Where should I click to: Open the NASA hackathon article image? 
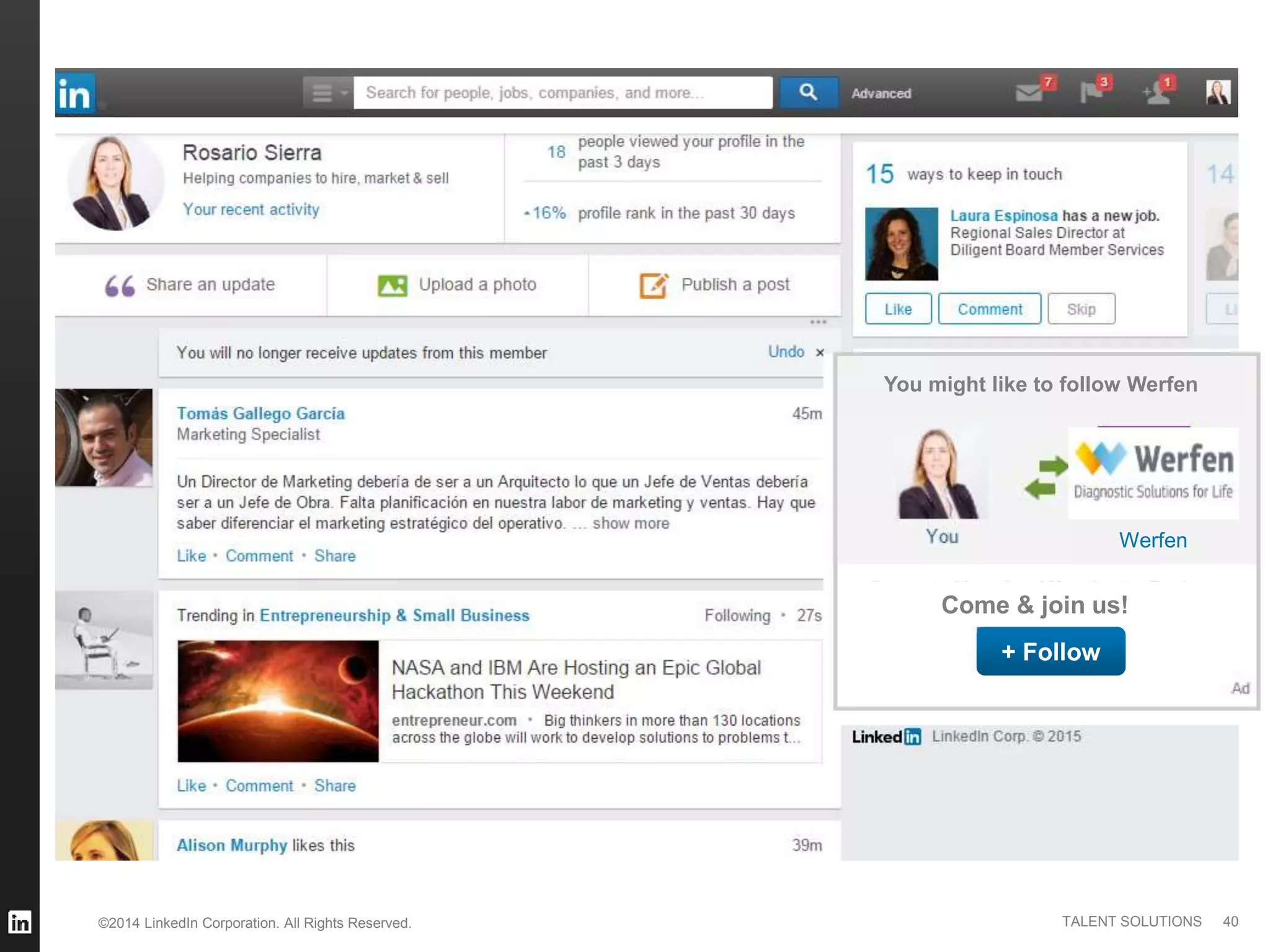[x=278, y=701]
